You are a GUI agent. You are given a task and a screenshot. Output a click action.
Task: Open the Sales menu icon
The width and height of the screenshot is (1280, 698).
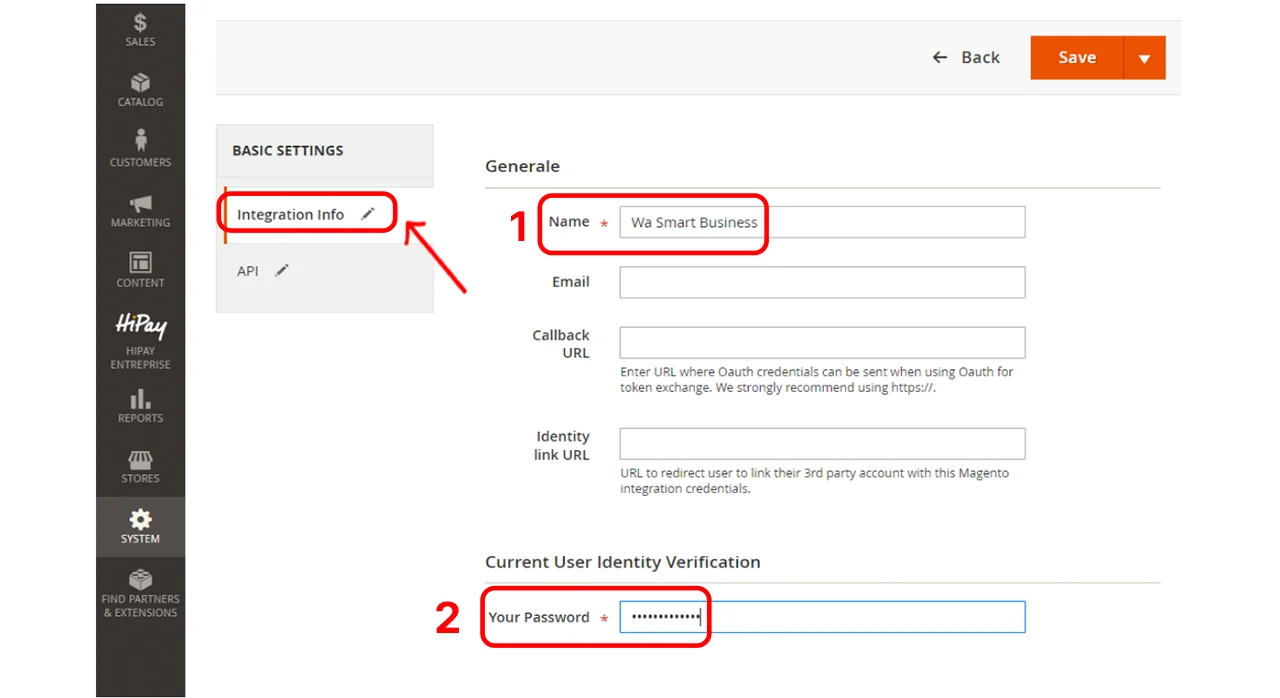140,22
